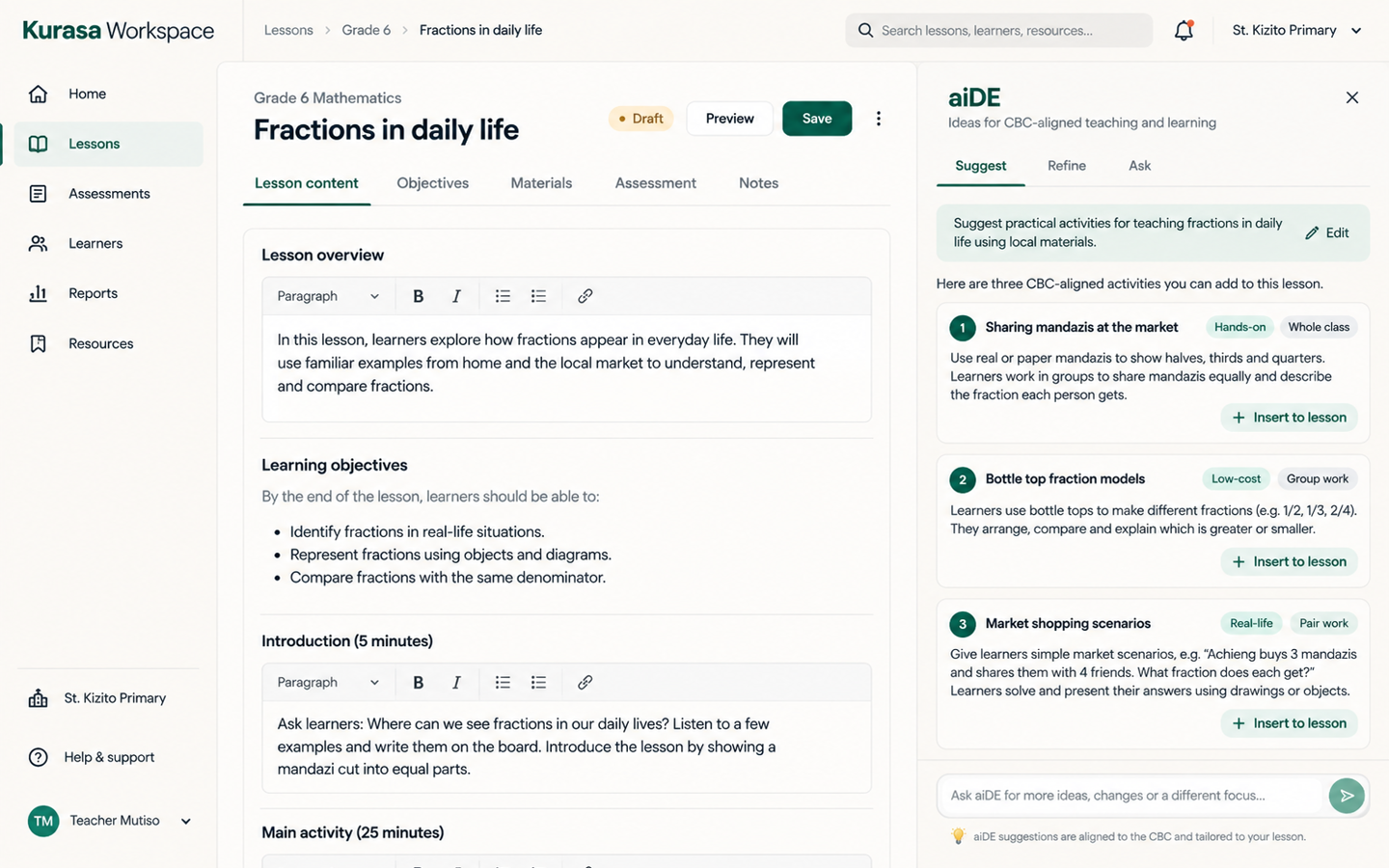The width and height of the screenshot is (1389, 868).
Task: Insert link in Lesson overview toolbar
Action: [x=585, y=296]
